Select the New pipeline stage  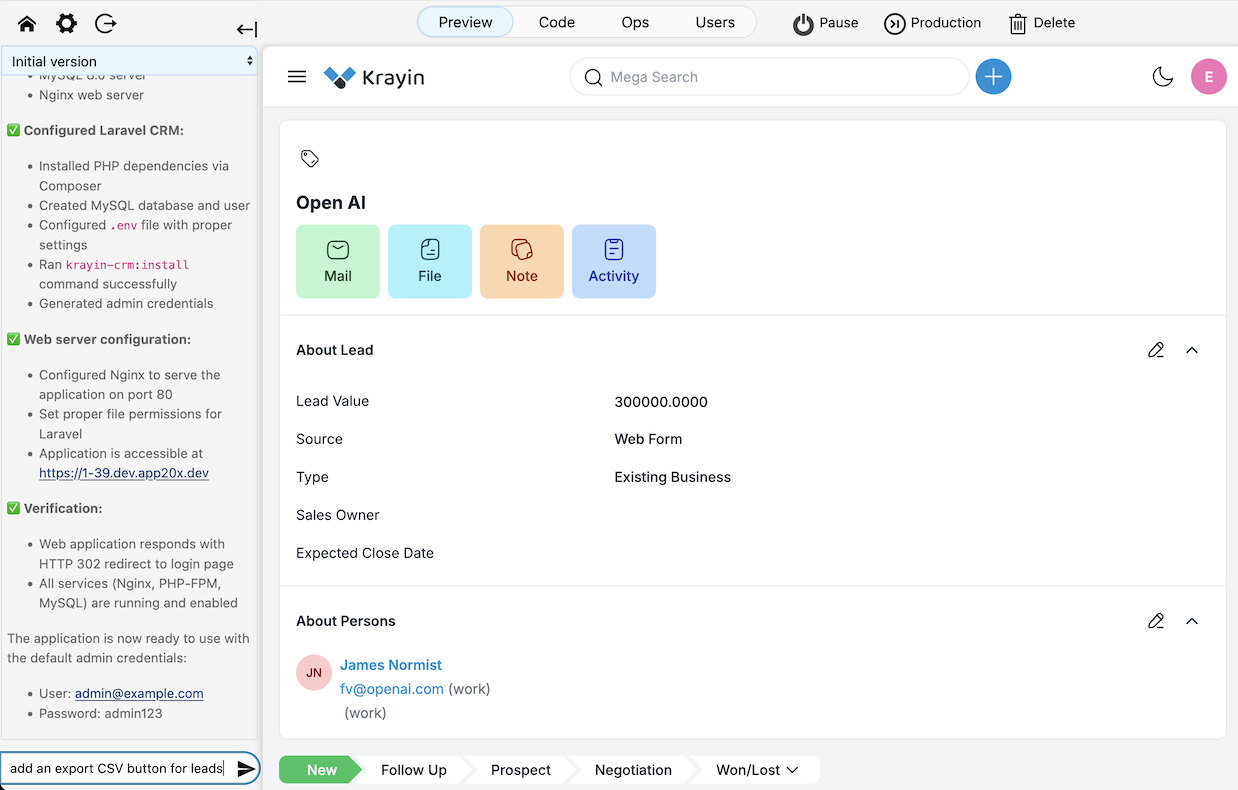point(321,770)
